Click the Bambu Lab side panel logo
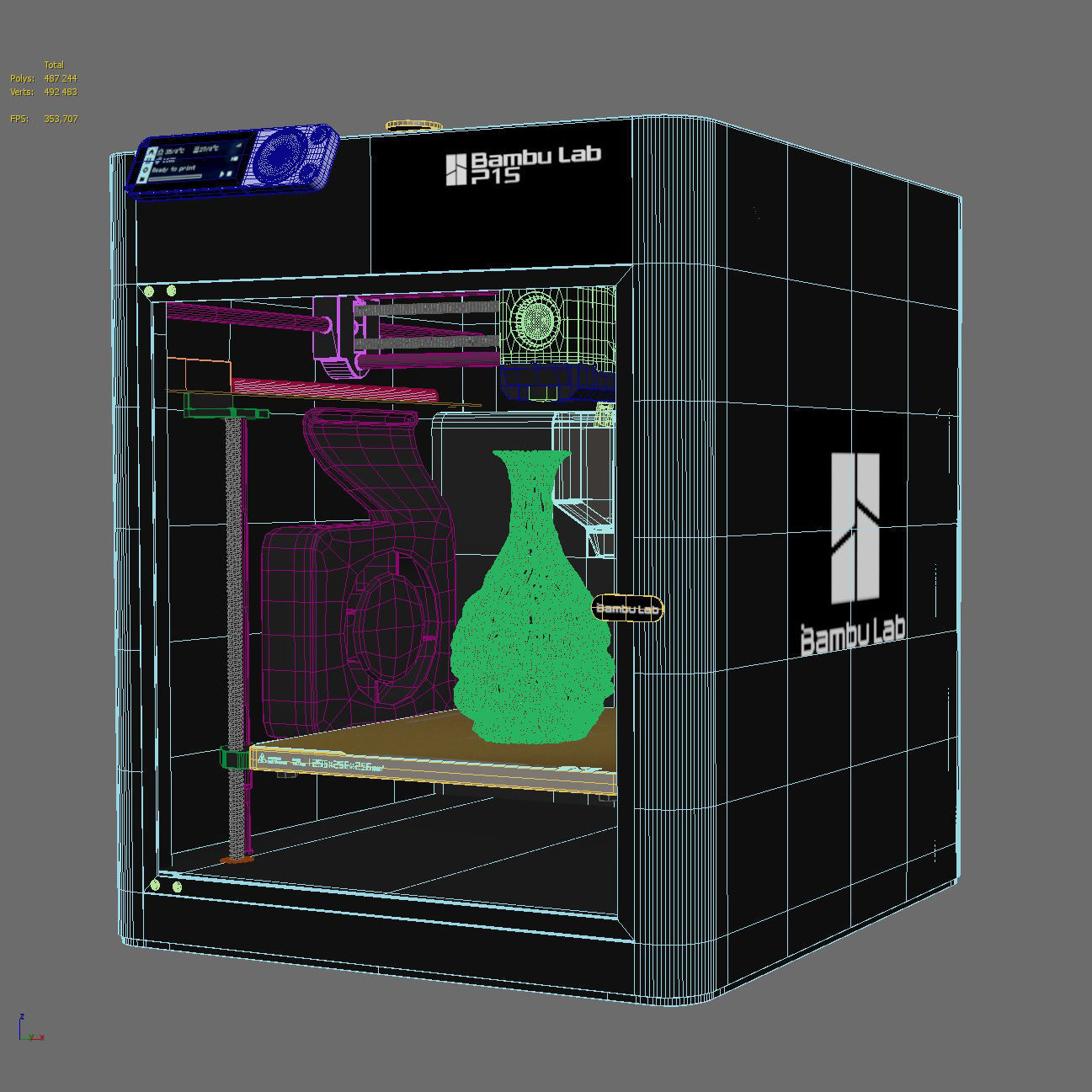1092x1092 pixels. (854, 553)
